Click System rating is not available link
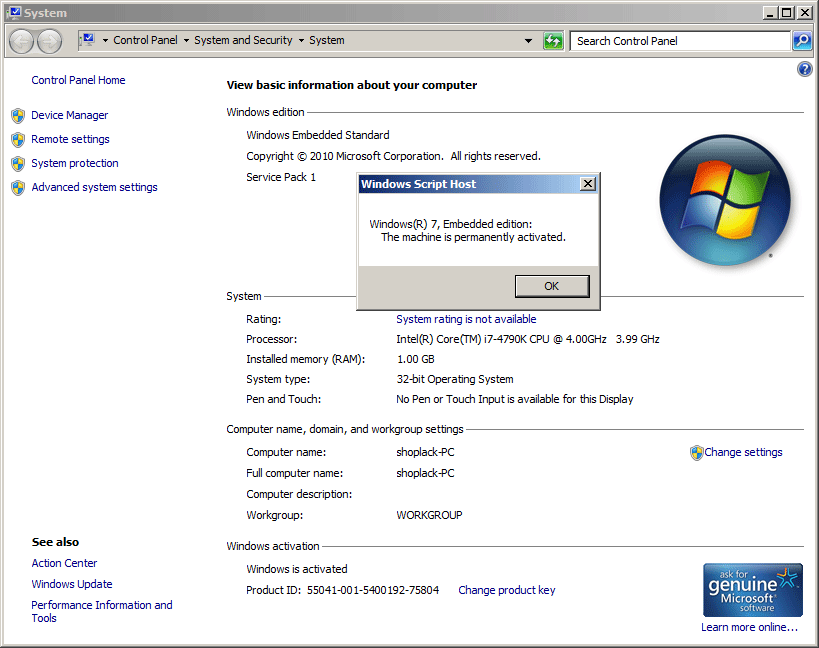Viewport: 819px width, 648px height. pos(466,319)
